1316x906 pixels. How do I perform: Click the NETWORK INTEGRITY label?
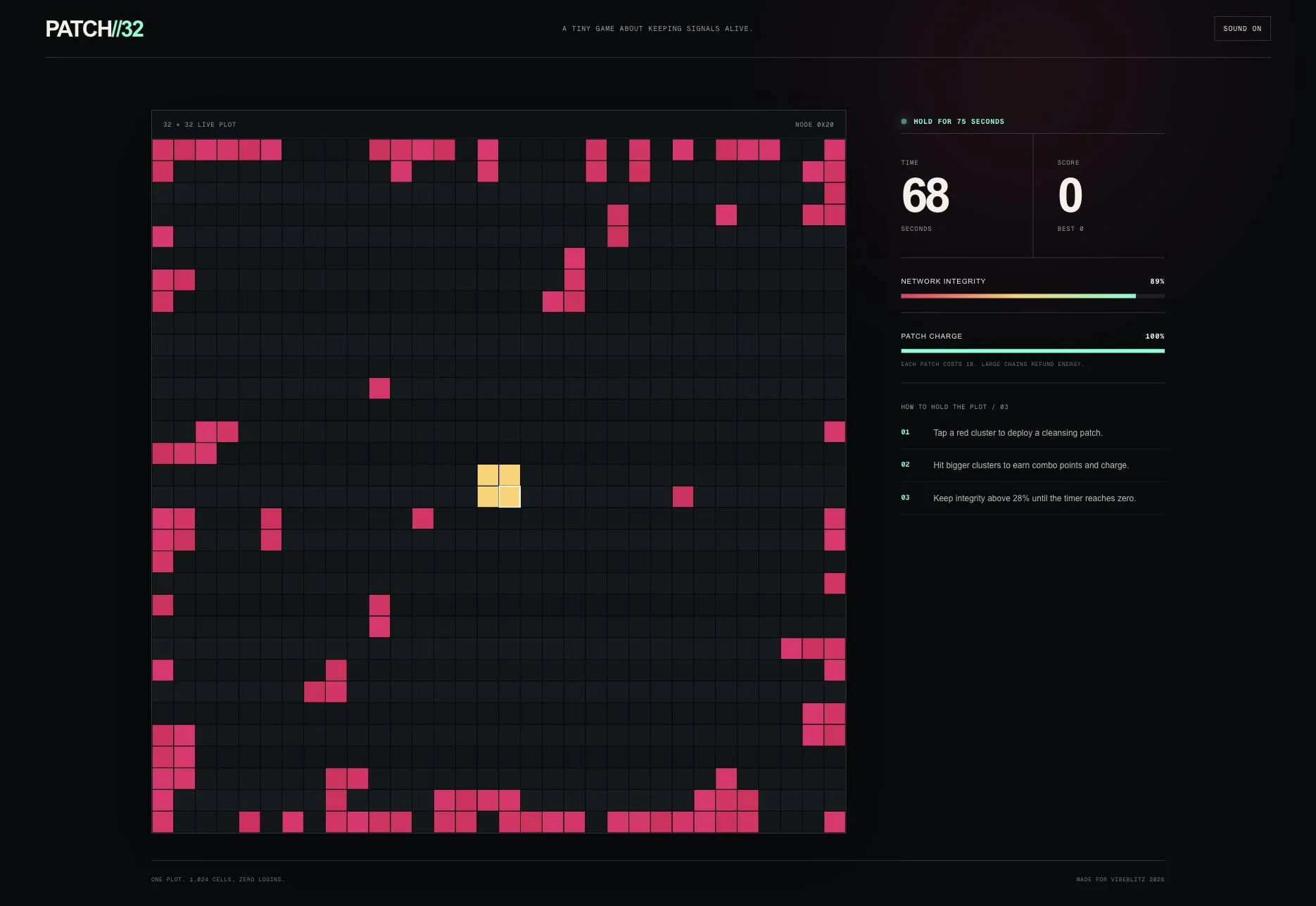coord(943,282)
